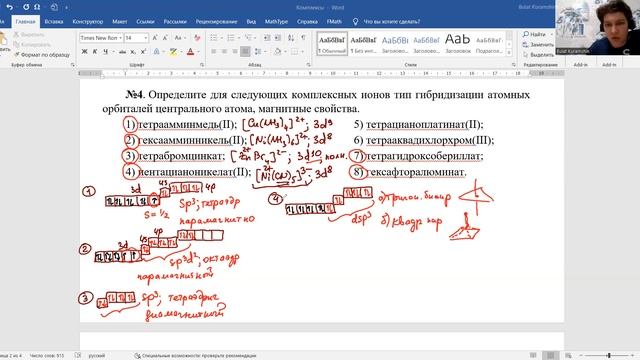Clear all formatting eraser icon
Viewport: 640px width, 360px height.
pyautogui.click(x=197, y=38)
